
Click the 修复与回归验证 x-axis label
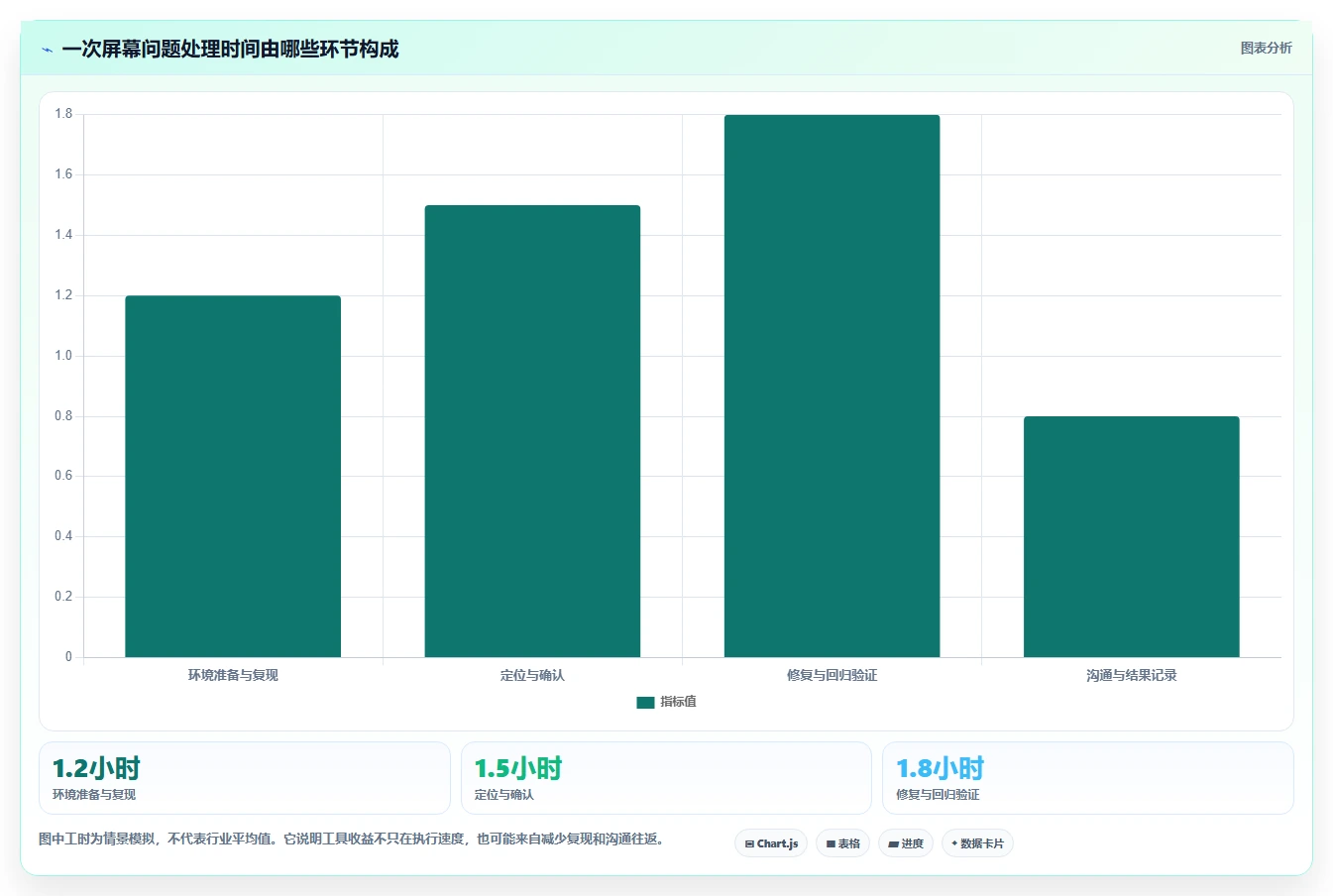[x=832, y=675]
